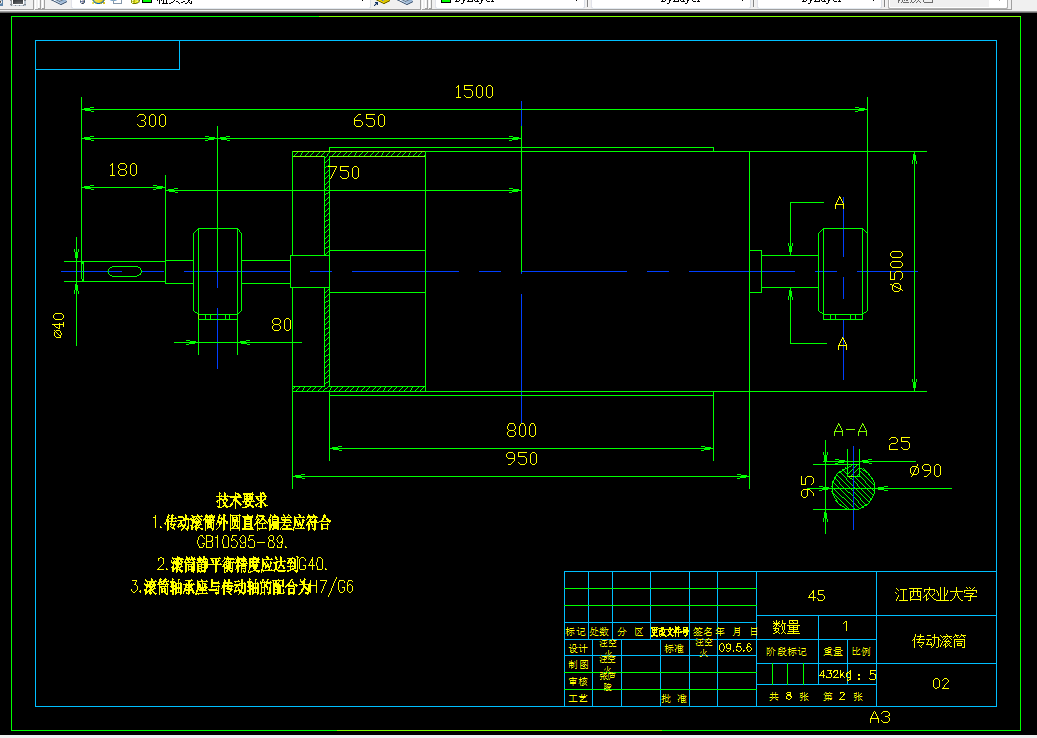Select the GB10595-89 standard text
This screenshot has width=1037, height=738.
coord(243,543)
